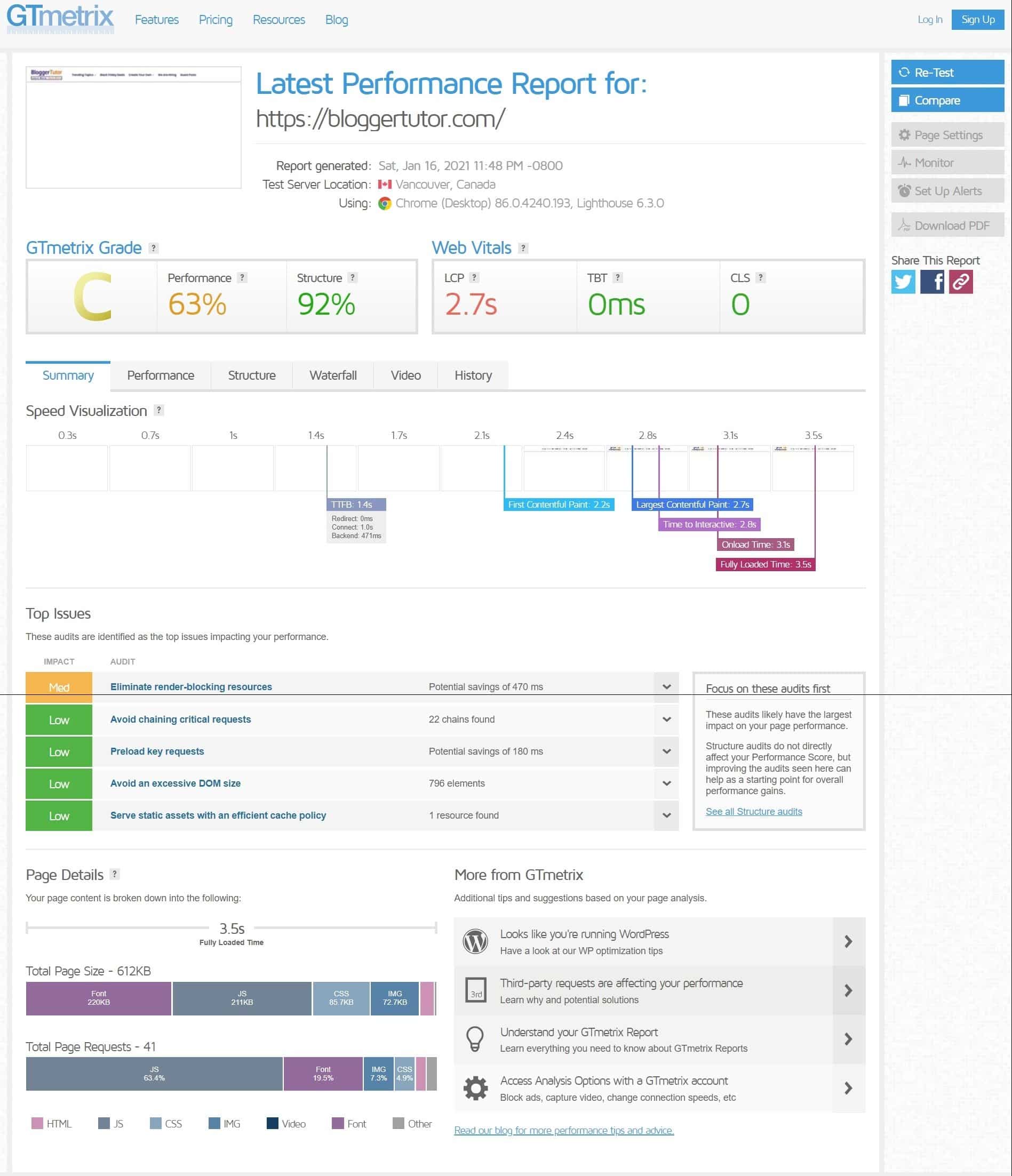The width and height of the screenshot is (1012, 1176).
Task: Open the History tab
Action: coord(473,375)
